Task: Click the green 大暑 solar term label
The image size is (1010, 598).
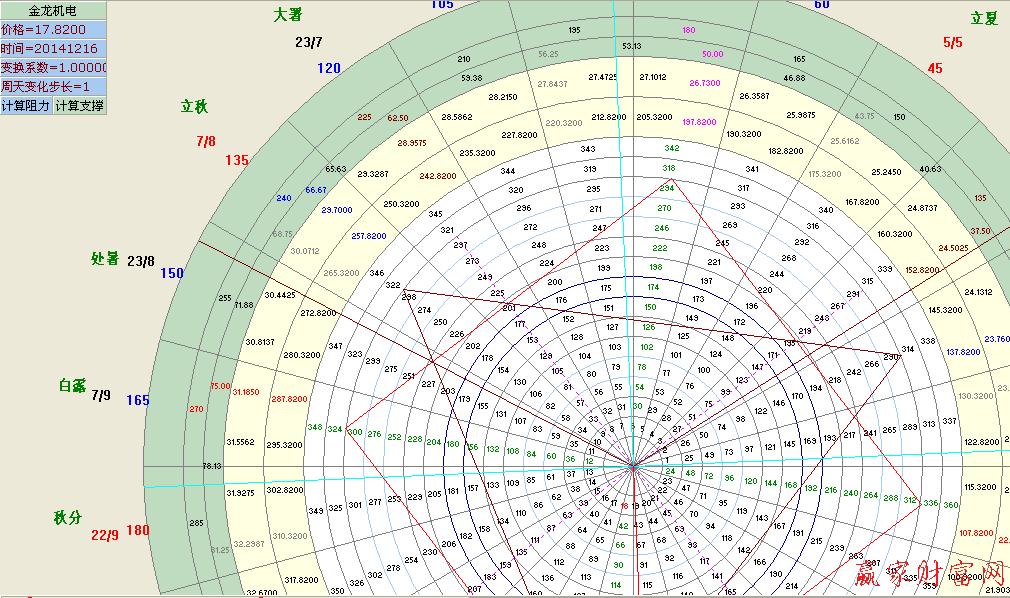Action: (x=287, y=14)
